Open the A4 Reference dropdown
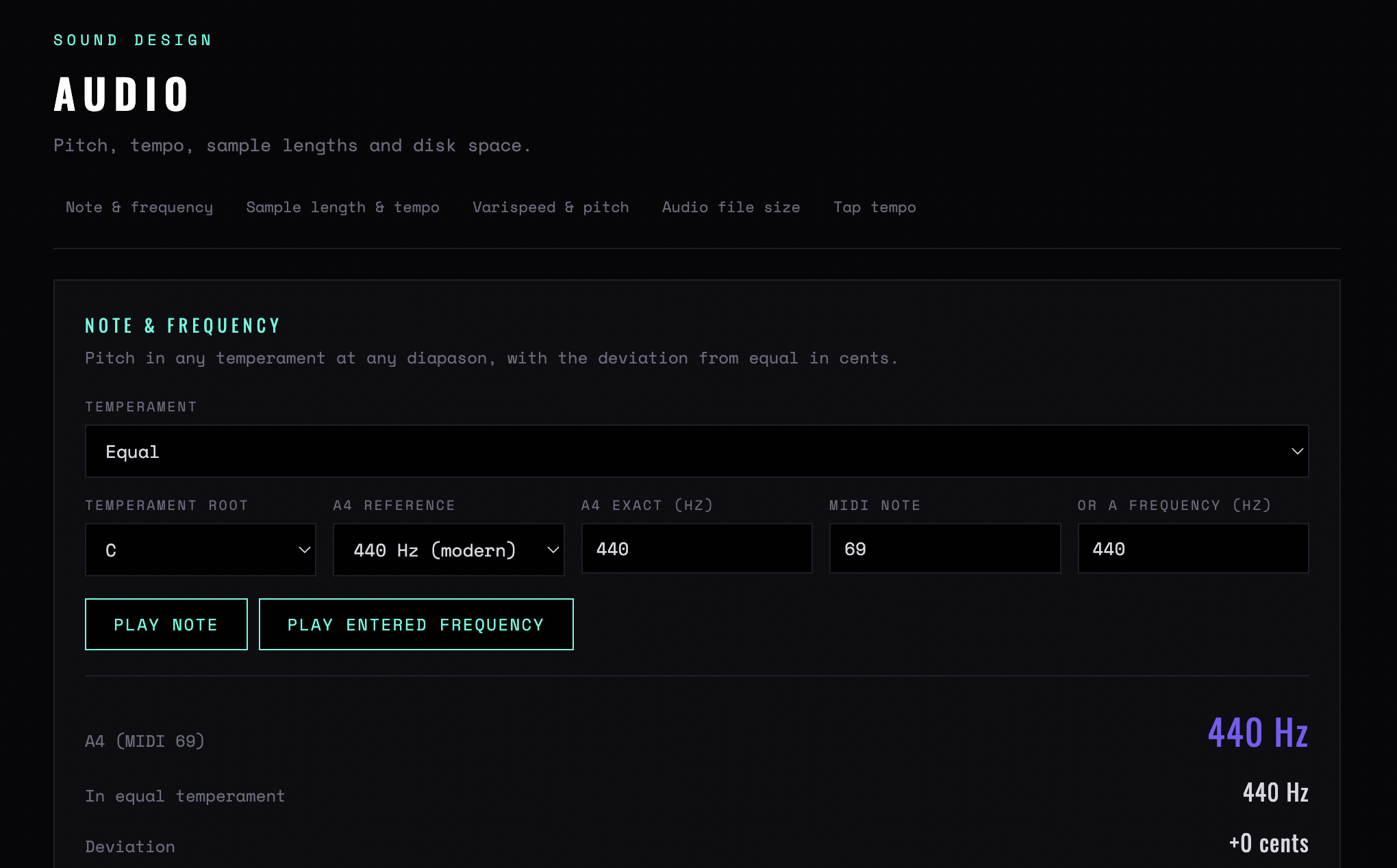 coord(448,550)
